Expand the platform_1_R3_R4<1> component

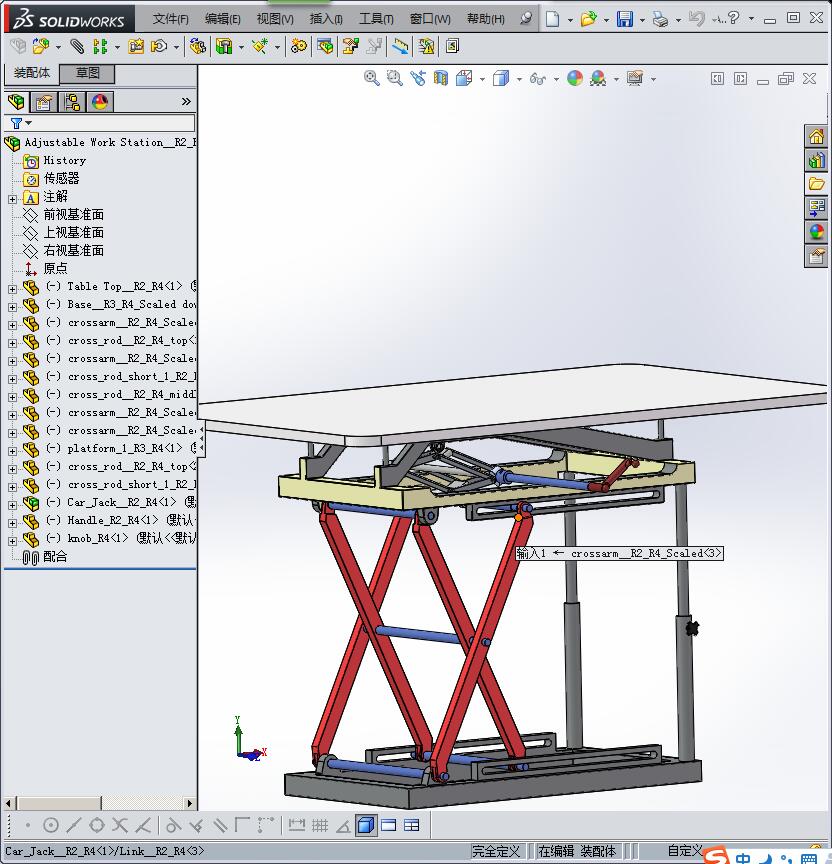click(12, 451)
